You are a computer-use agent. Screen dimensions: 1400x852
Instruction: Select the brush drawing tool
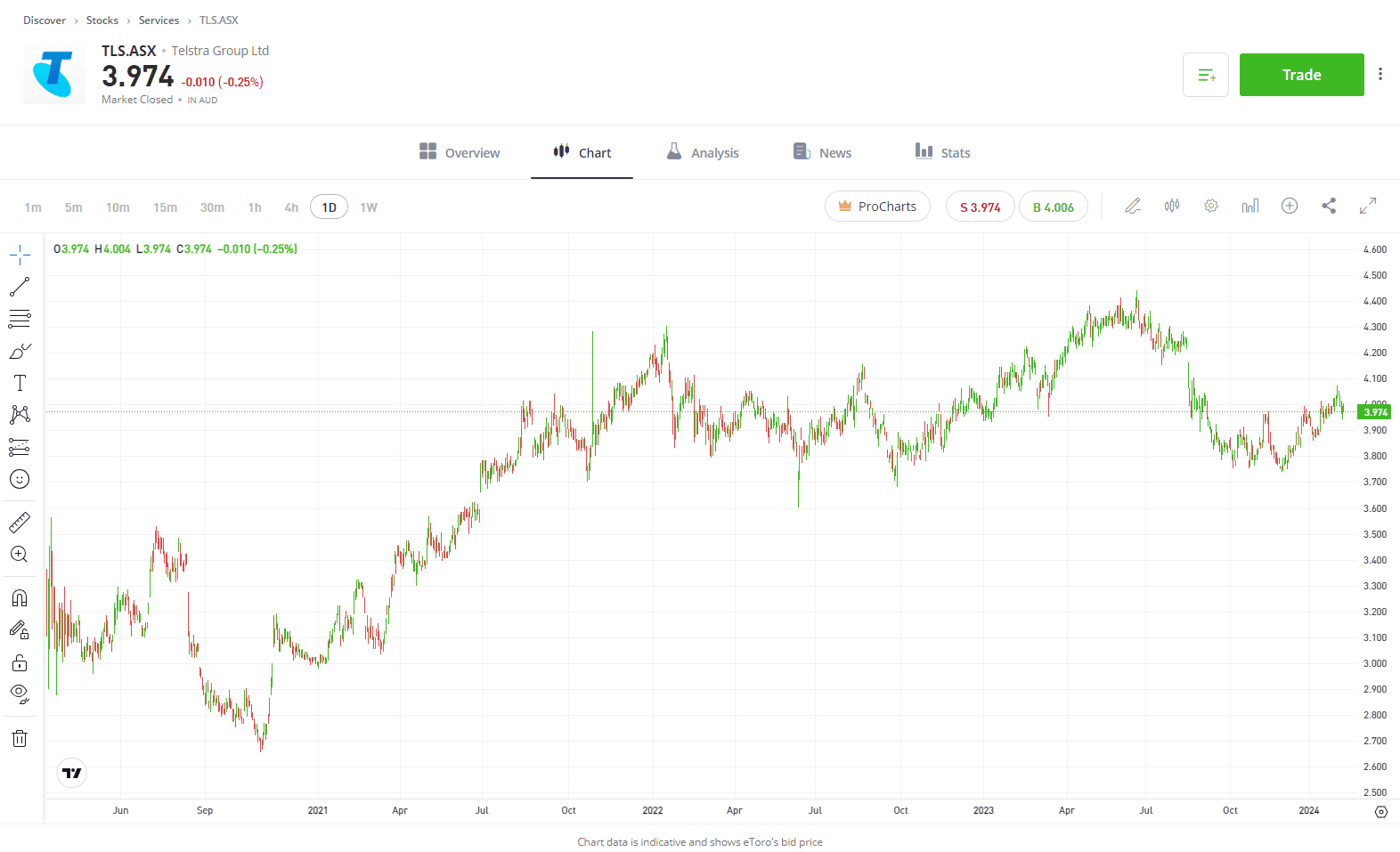pos(20,351)
